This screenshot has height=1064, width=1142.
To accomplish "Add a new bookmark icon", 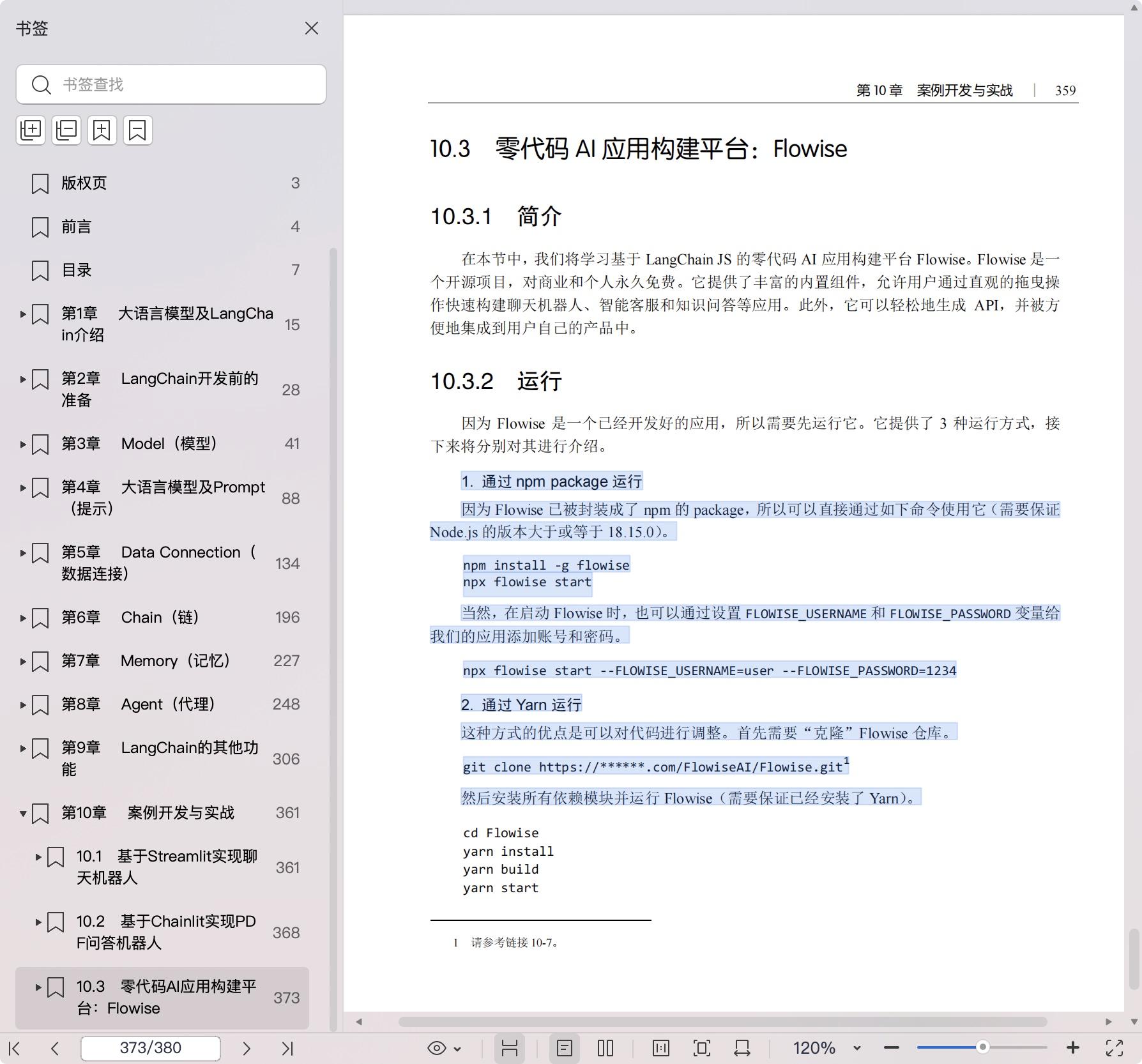I will coord(102,130).
